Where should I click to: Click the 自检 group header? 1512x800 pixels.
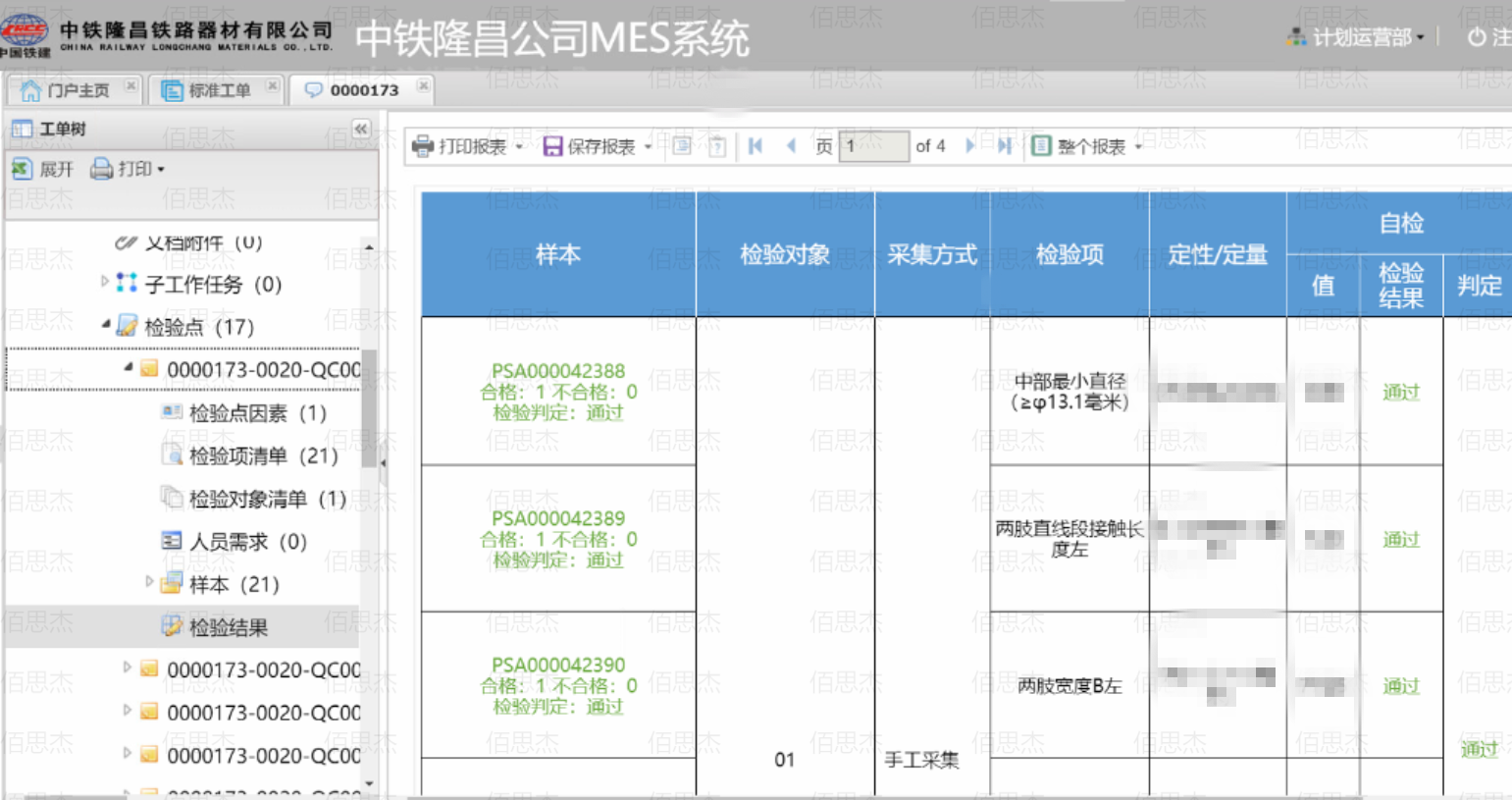[1401, 223]
